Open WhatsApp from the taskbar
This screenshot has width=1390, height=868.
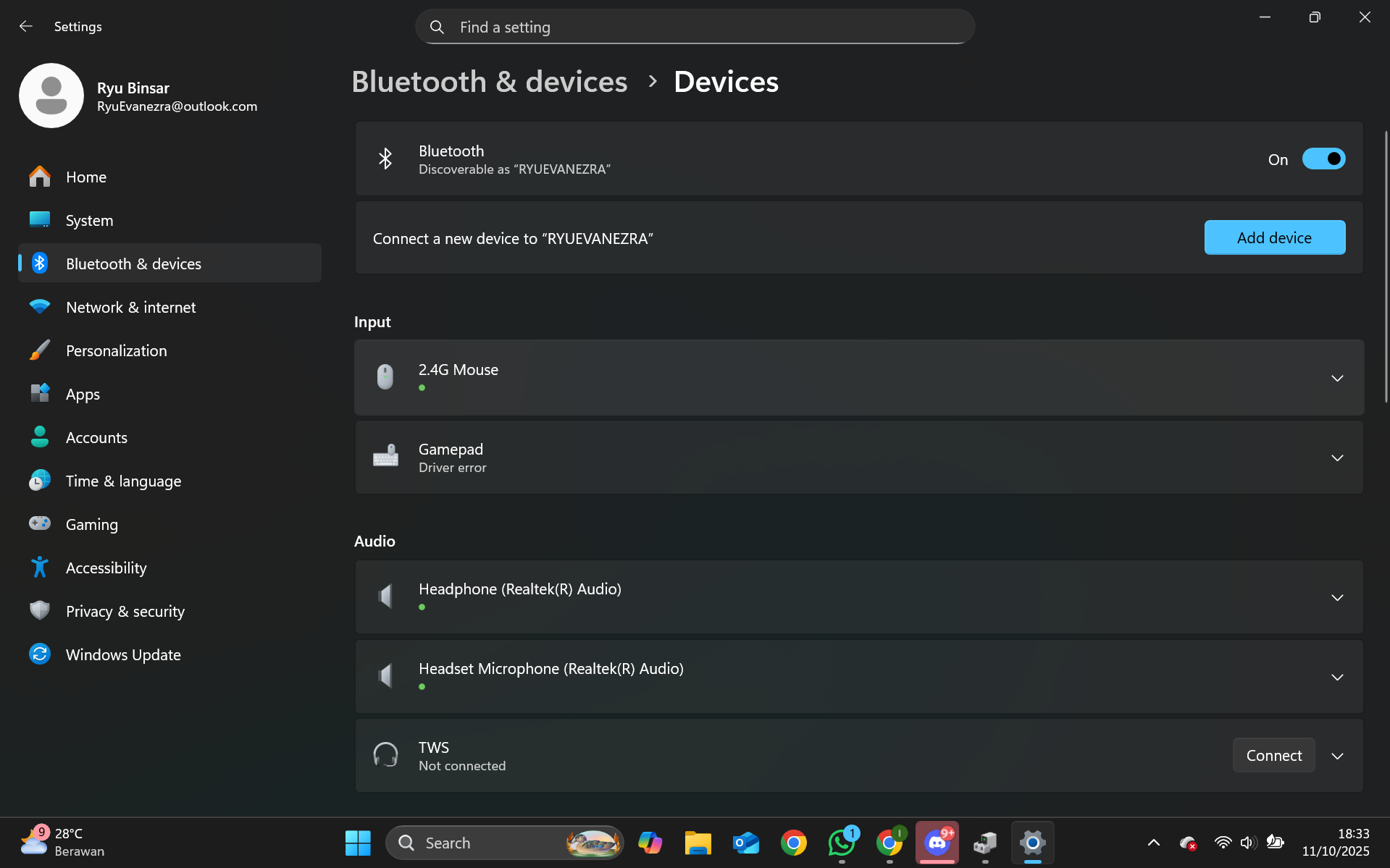click(x=841, y=843)
